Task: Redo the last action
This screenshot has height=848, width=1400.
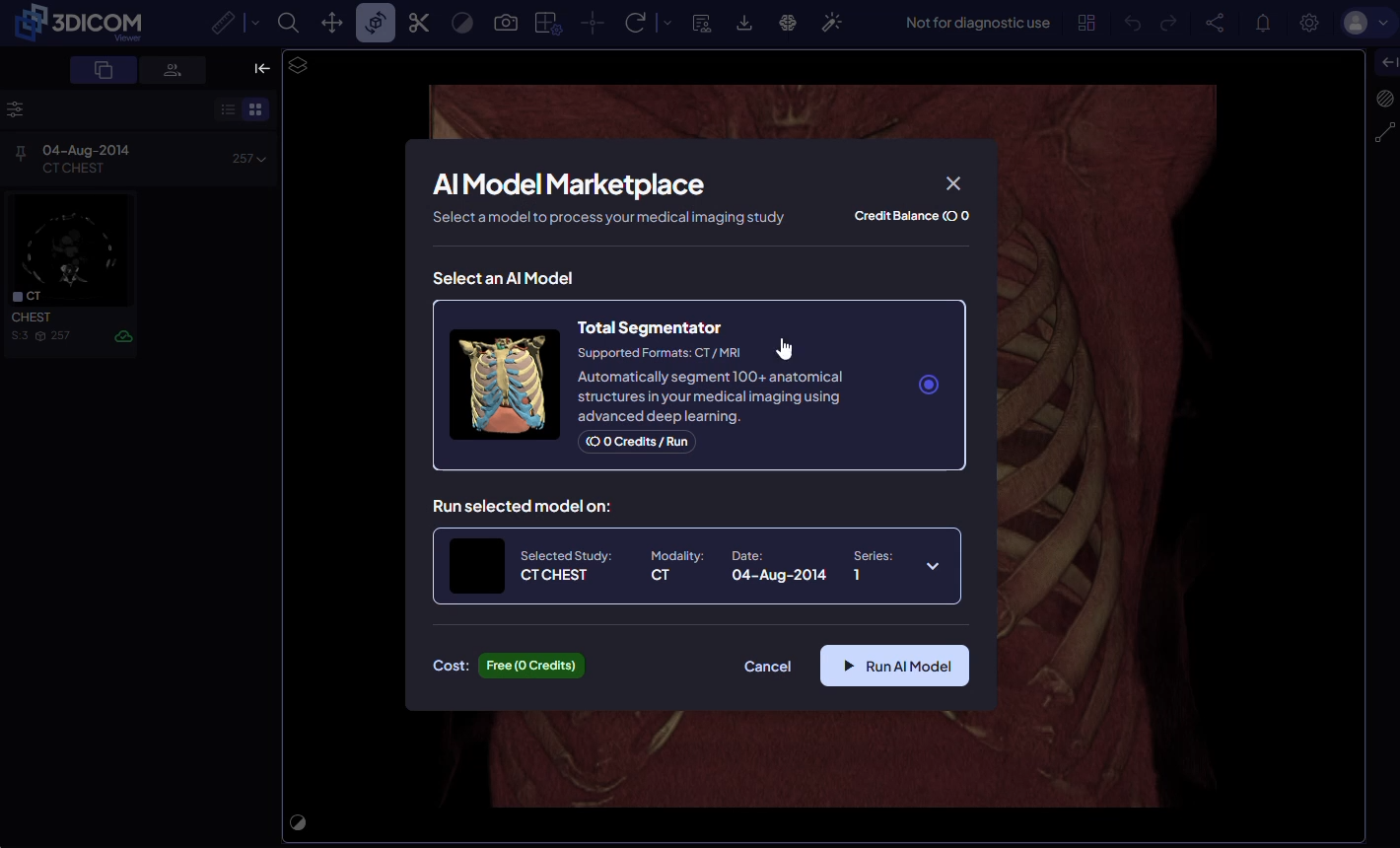Action: tap(1168, 23)
